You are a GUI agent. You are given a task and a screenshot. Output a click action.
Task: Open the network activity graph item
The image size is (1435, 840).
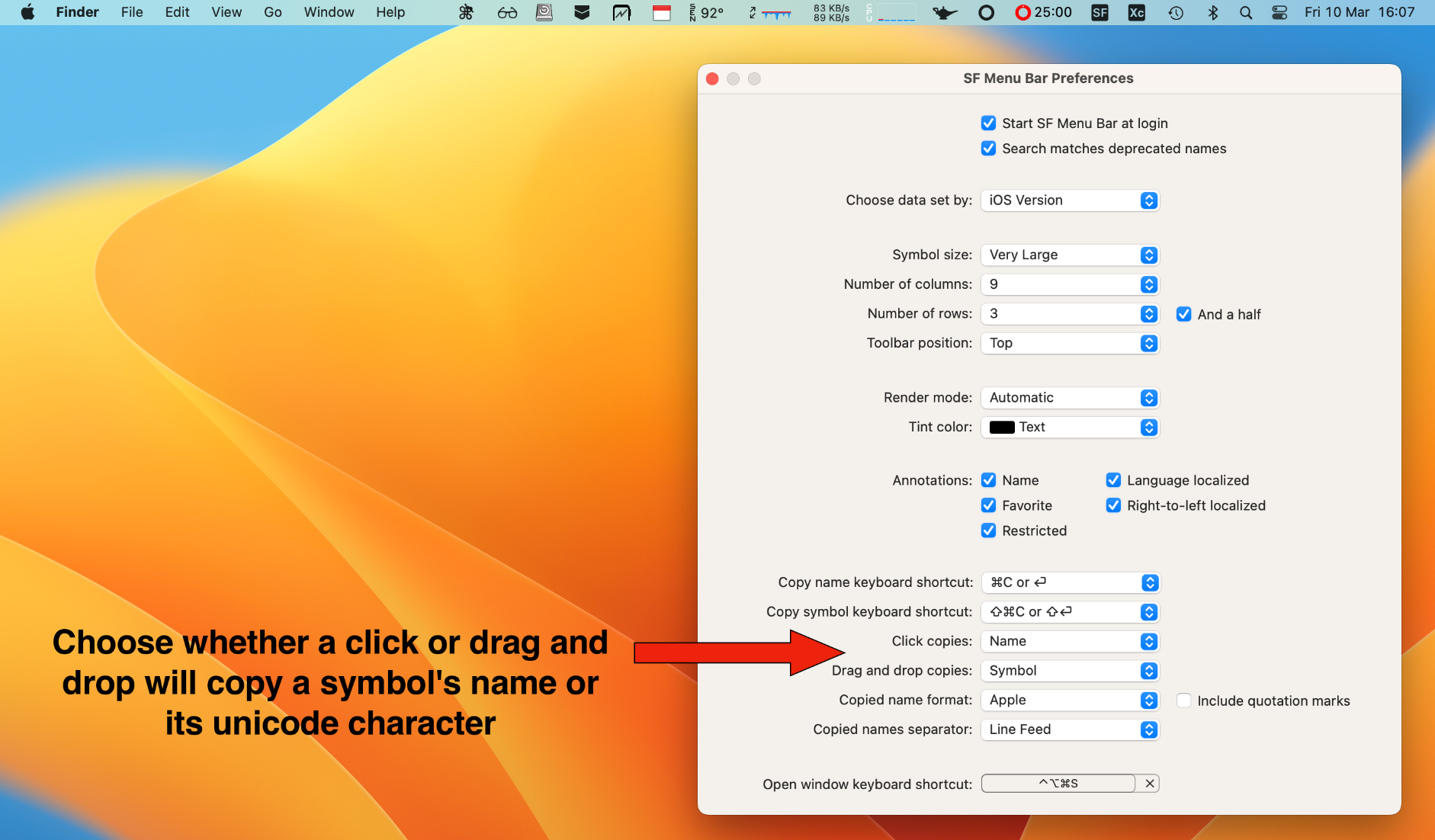click(x=771, y=12)
